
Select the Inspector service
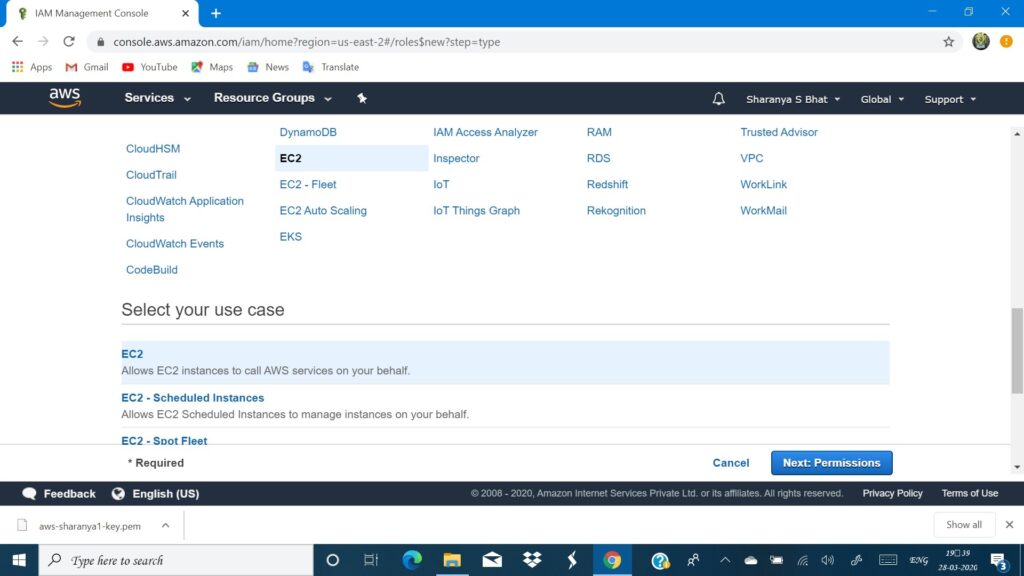(456, 158)
